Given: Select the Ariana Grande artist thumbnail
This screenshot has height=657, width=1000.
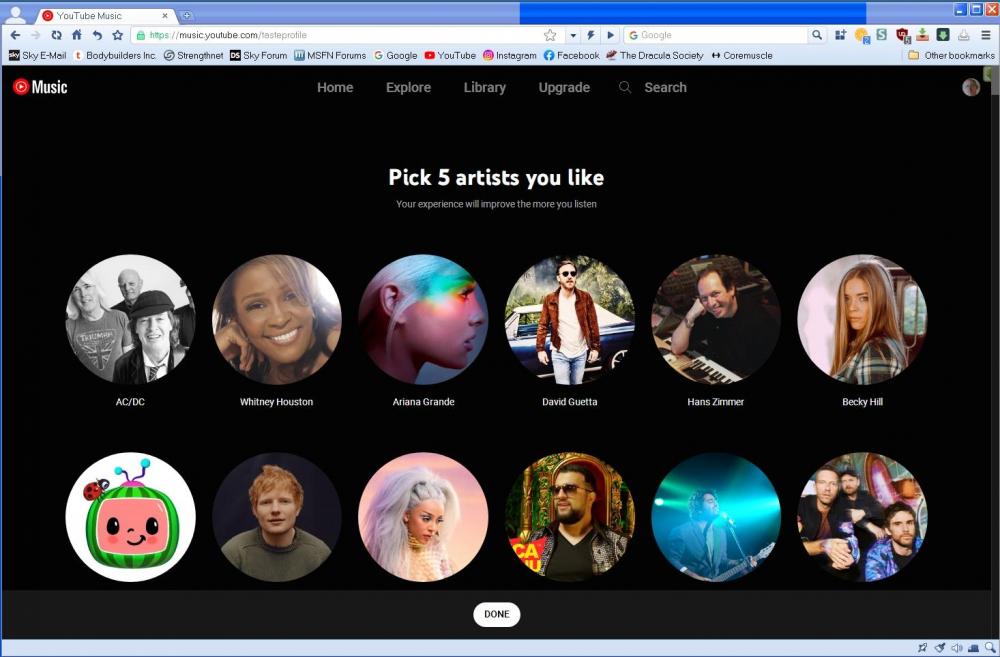Looking at the screenshot, I should [423, 319].
